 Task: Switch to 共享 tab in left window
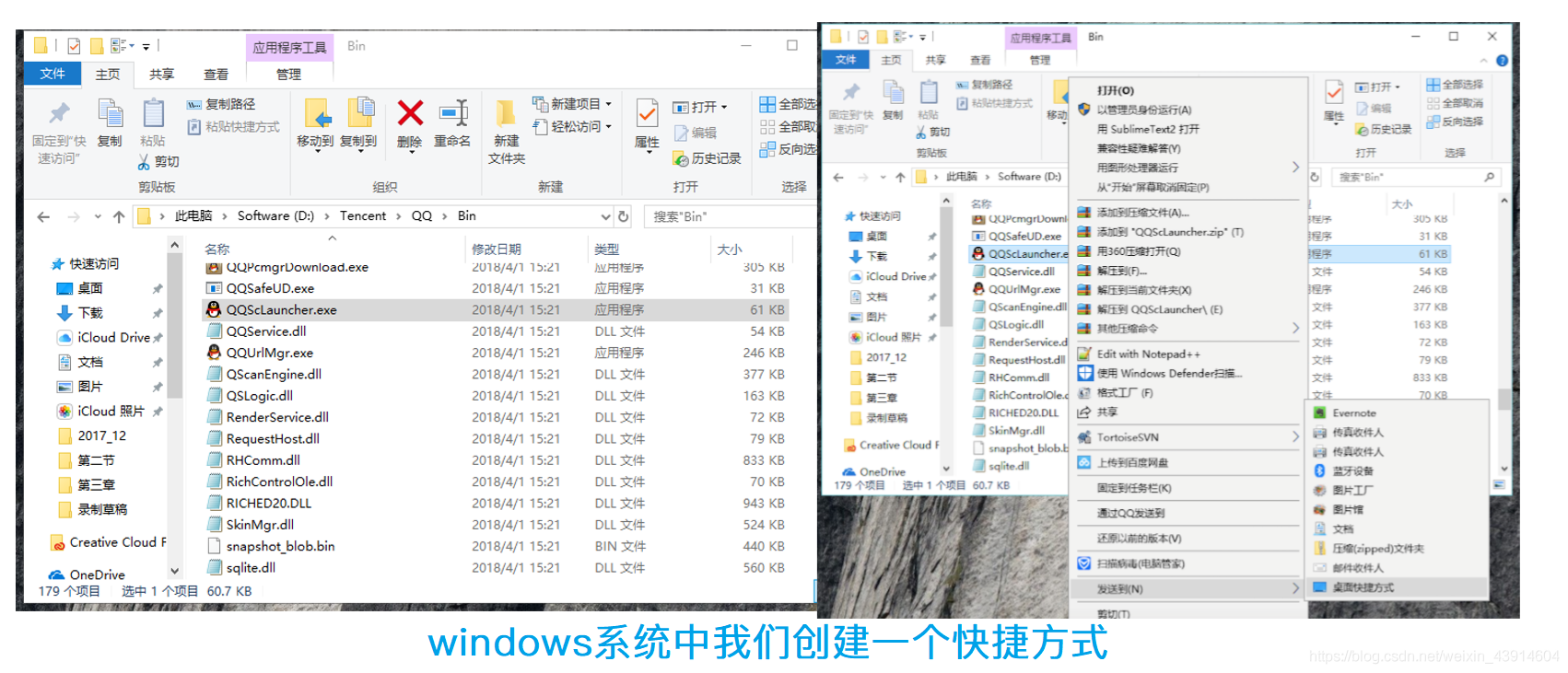click(x=162, y=75)
